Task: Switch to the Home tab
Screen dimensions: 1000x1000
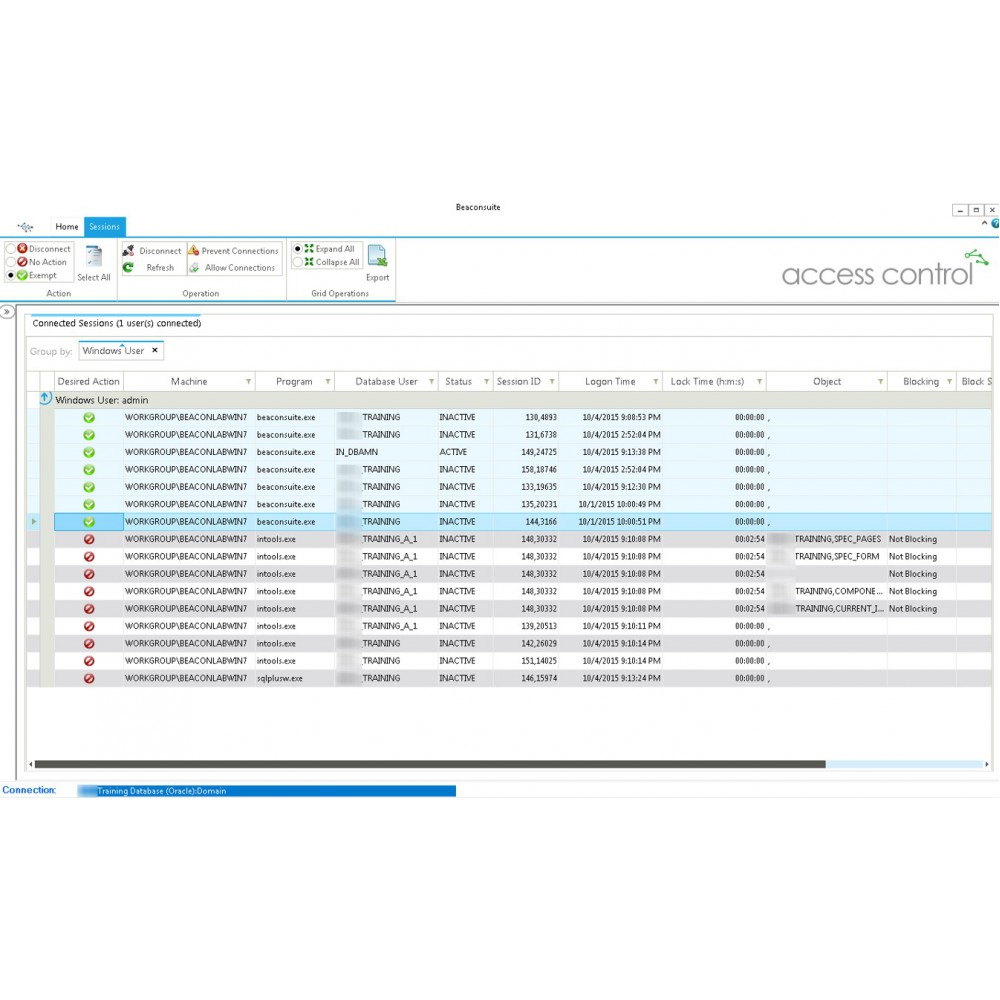Action: pos(67,227)
